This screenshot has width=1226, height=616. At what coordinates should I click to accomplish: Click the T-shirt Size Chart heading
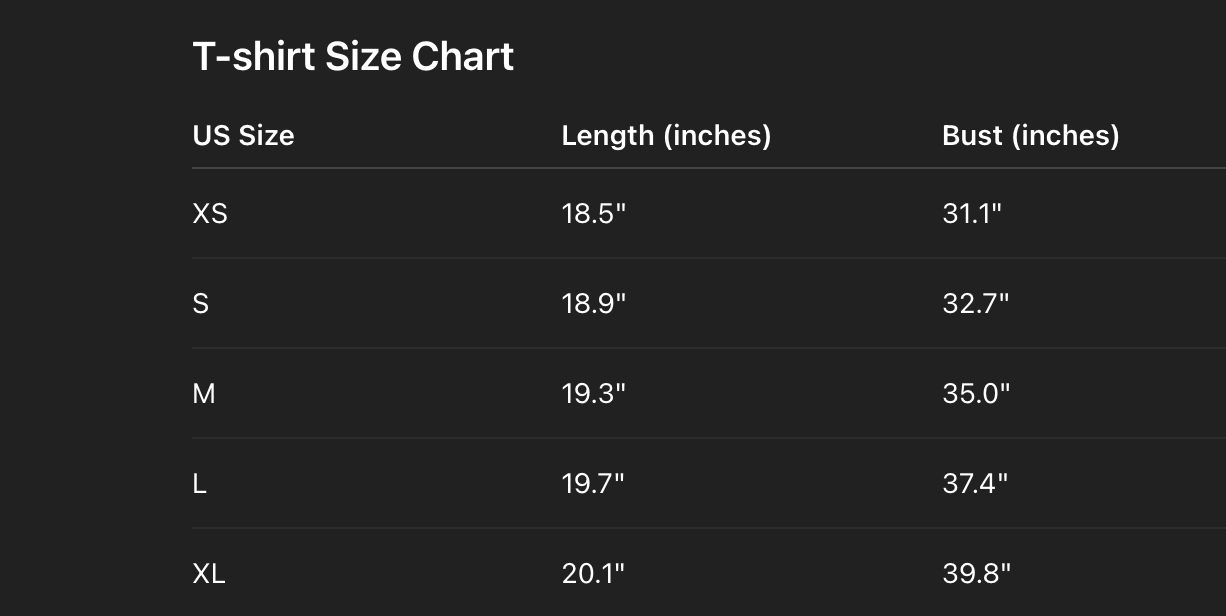pos(353,57)
